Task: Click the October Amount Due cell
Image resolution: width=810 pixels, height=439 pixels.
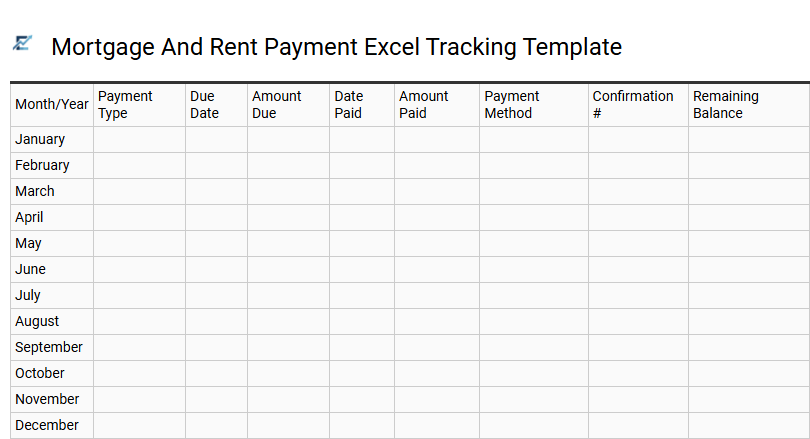Action: 288,373
